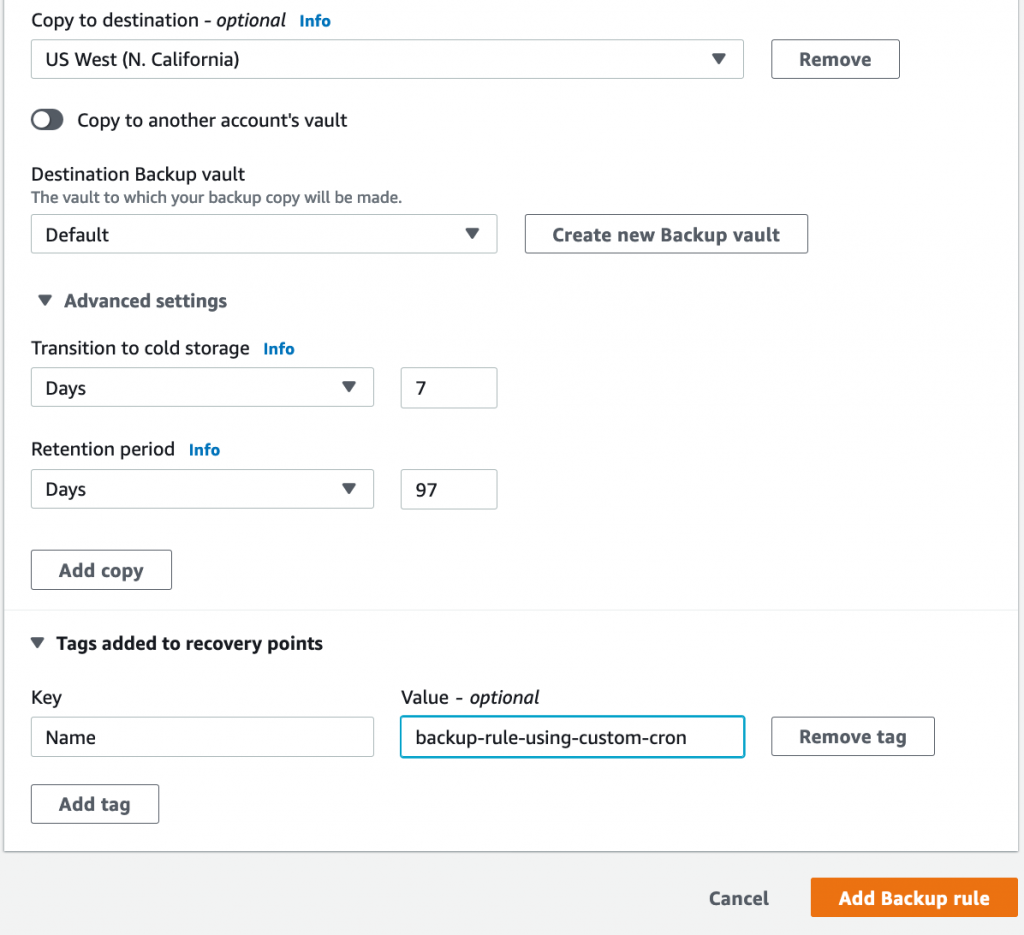
Task: Click inside the tag Value field
Action: 571,736
